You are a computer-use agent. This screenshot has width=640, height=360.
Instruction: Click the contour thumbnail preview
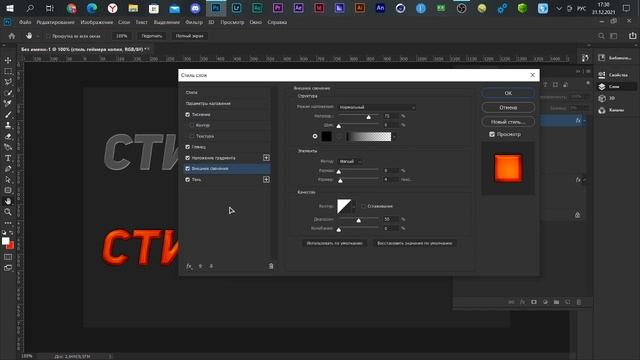(x=344, y=207)
